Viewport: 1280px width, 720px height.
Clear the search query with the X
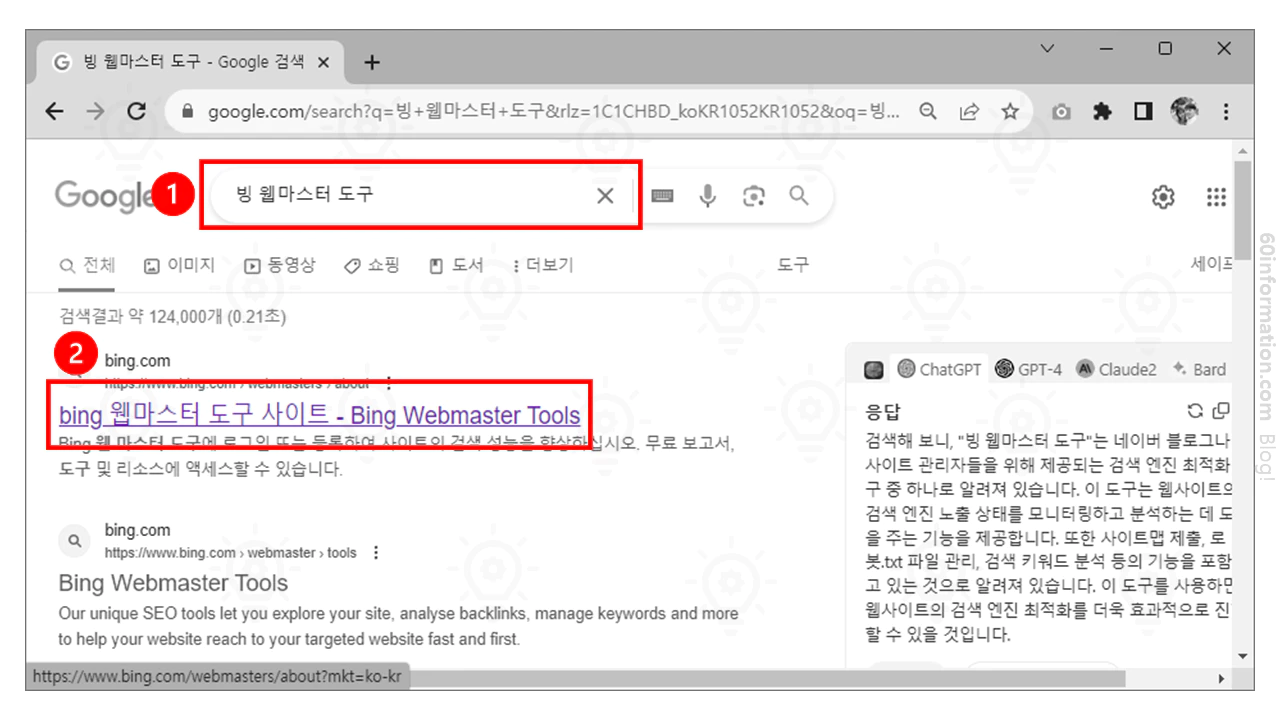tap(605, 196)
